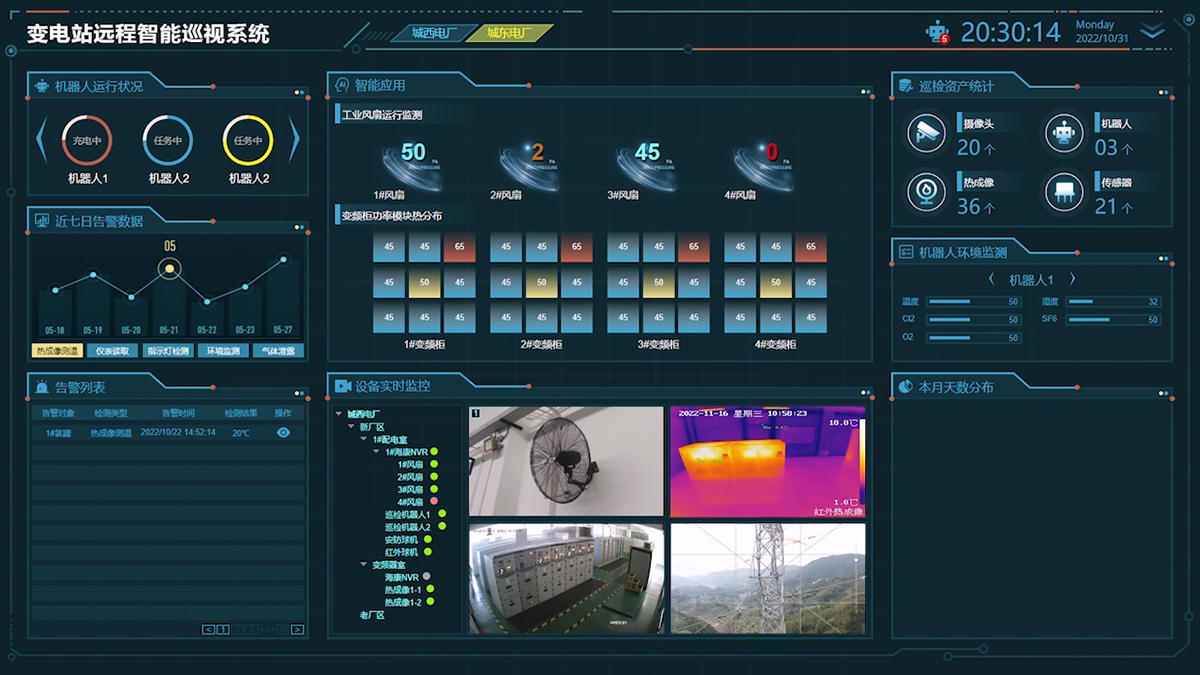Viewport: 1200px width, 675px height.
Task: Toggle the 气体泄露 chart filter
Action: click(x=278, y=351)
